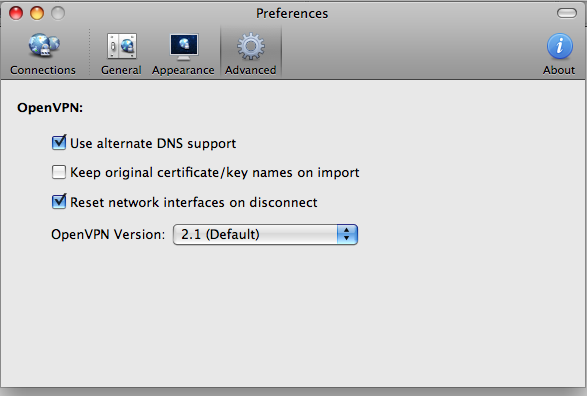Open the About info icon
Viewport: 587px width, 396px height.
tap(560, 46)
